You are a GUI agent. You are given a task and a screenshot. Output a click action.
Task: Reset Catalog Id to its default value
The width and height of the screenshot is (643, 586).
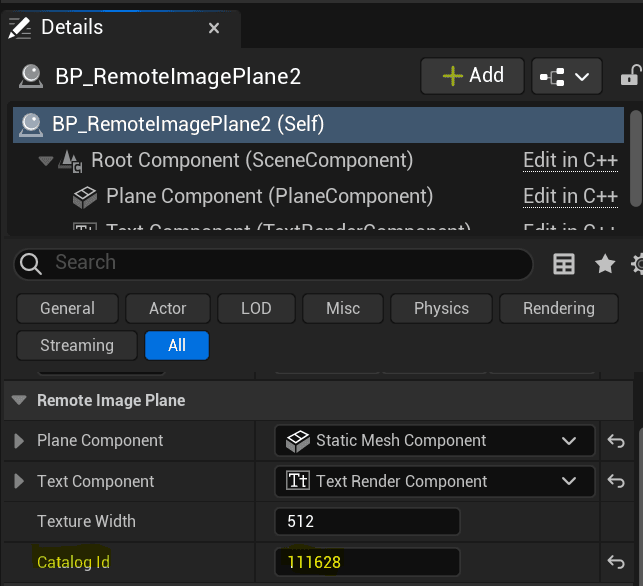point(617,562)
